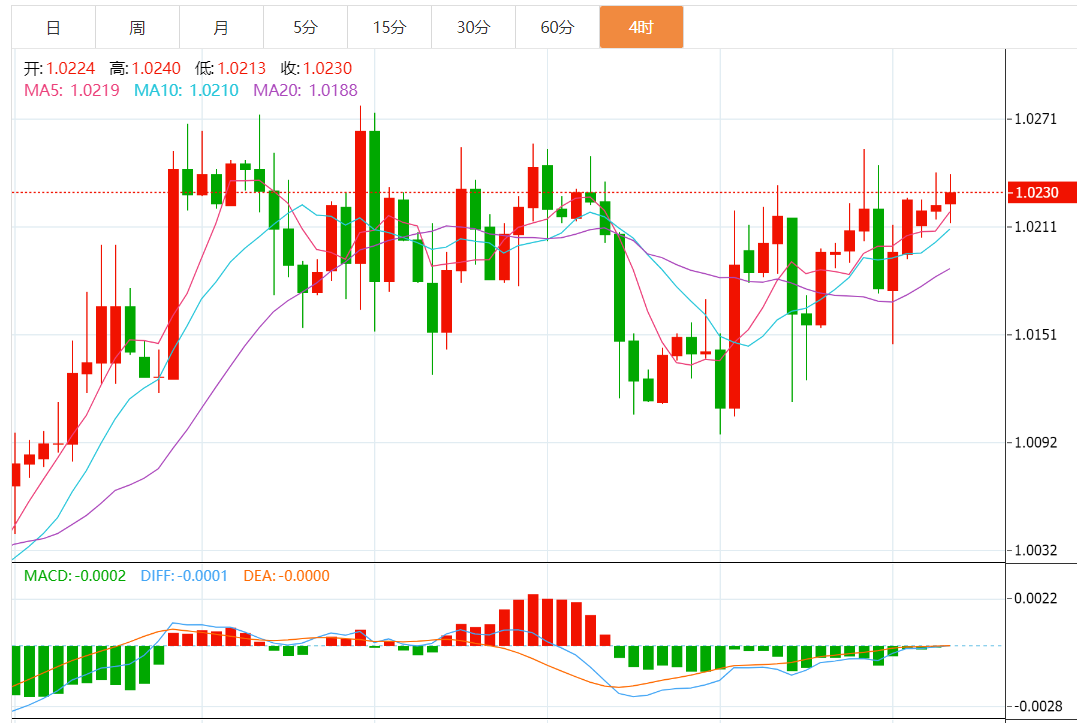Image resolution: width=1077 pixels, height=723 pixels.
Task: Open the 60分 timeframe tab
Action: coord(557,27)
